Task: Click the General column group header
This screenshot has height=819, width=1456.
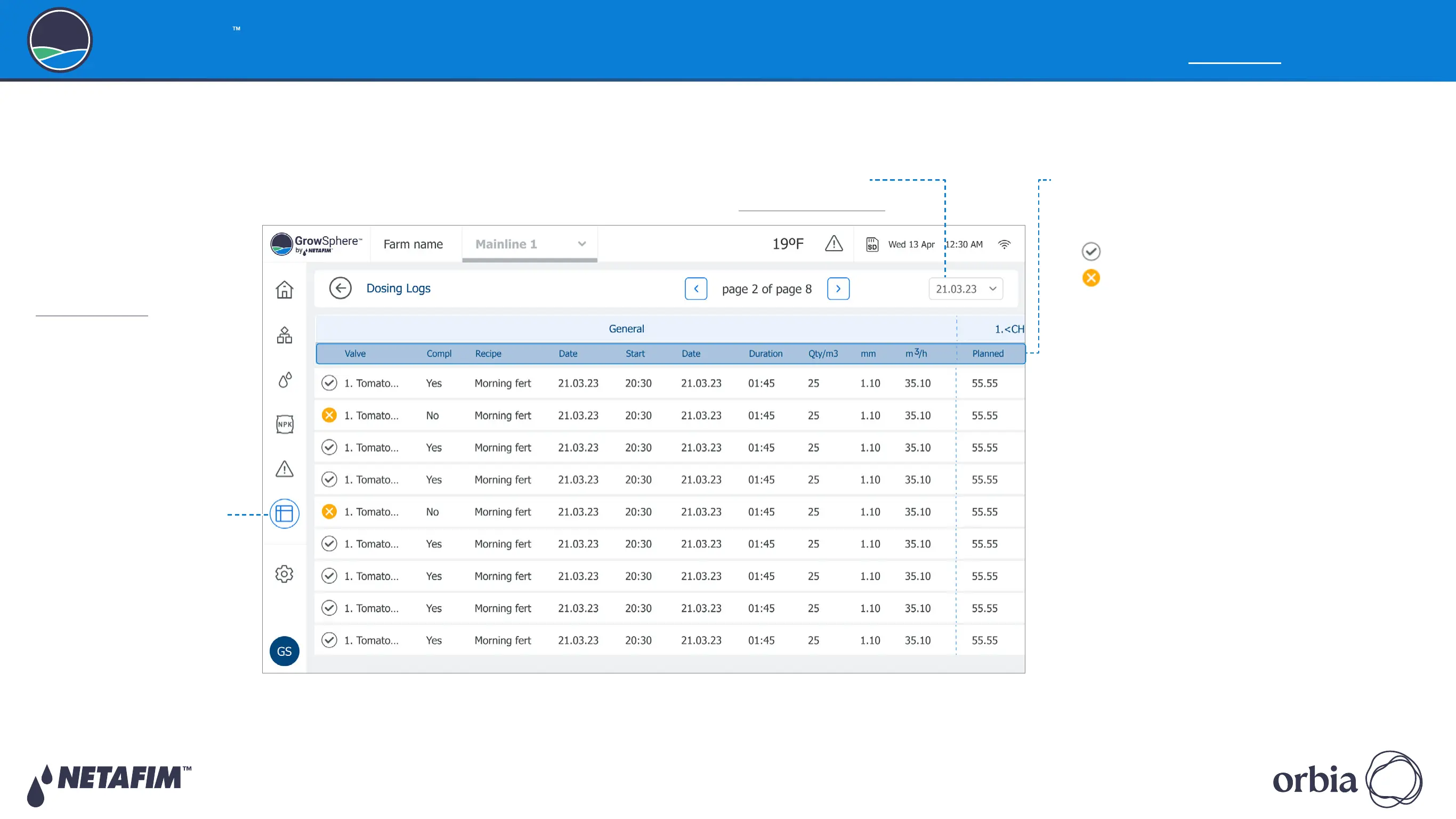Action: [x=626, y=328]
